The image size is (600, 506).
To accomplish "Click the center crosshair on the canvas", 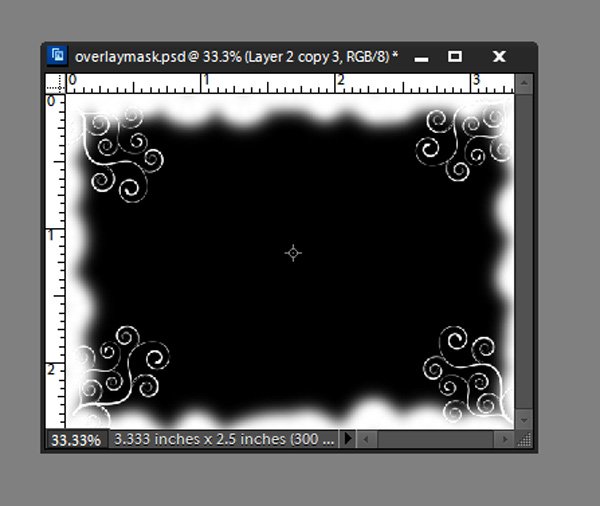I will pos(293,253).
